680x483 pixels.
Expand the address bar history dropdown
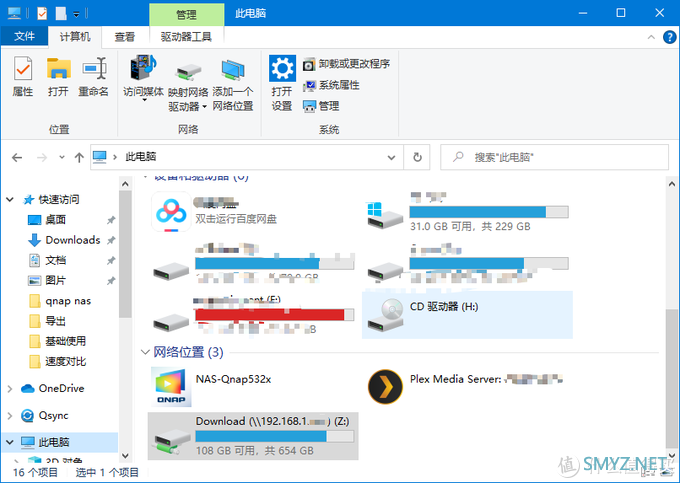click(x=391, y=157)
